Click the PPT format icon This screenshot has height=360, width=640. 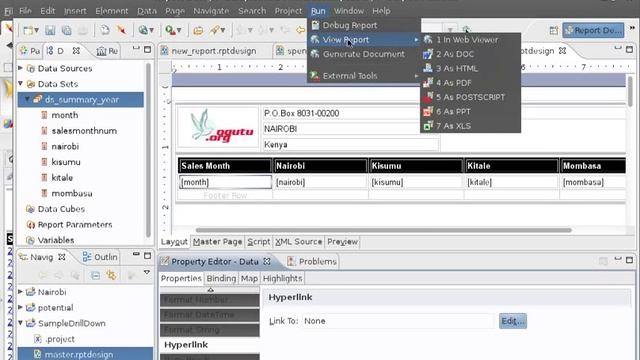coord(428,111)
